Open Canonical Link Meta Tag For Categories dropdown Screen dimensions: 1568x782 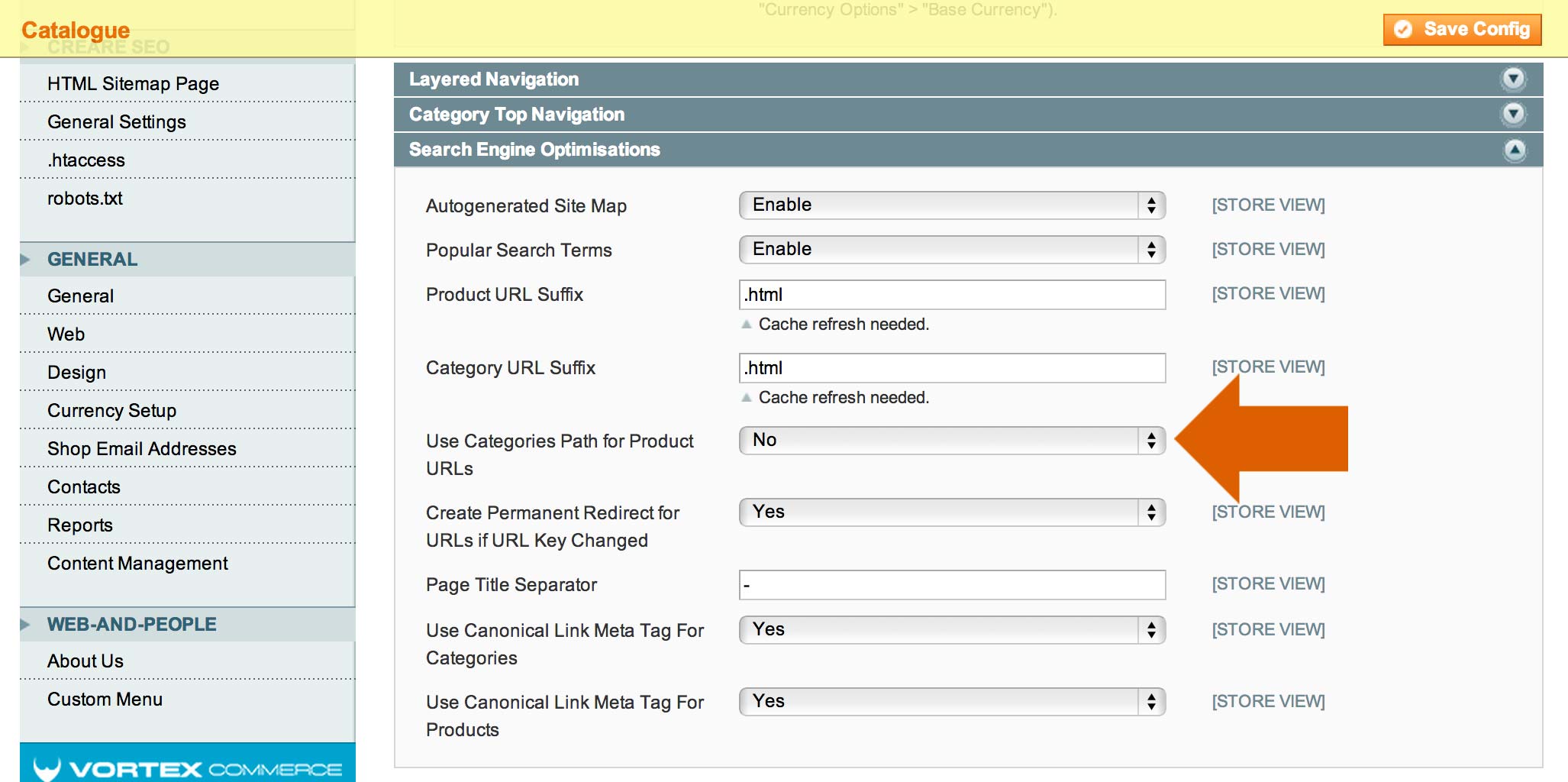pos(952,629)
